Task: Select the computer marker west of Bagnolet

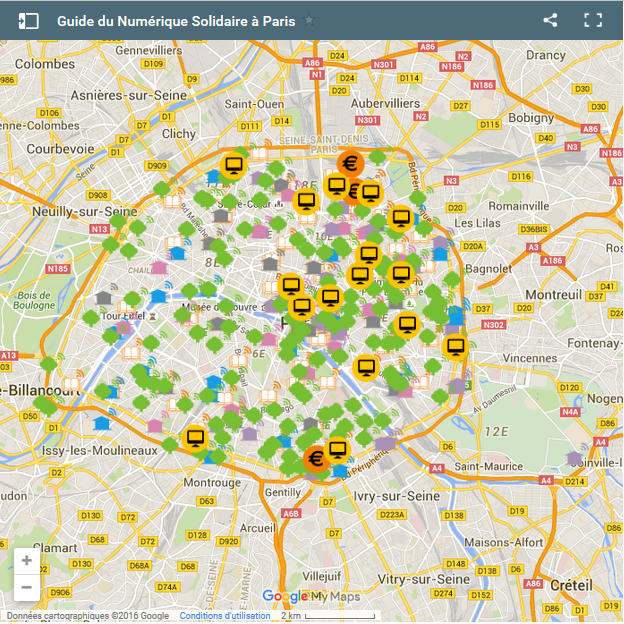Action: point(401,273)
